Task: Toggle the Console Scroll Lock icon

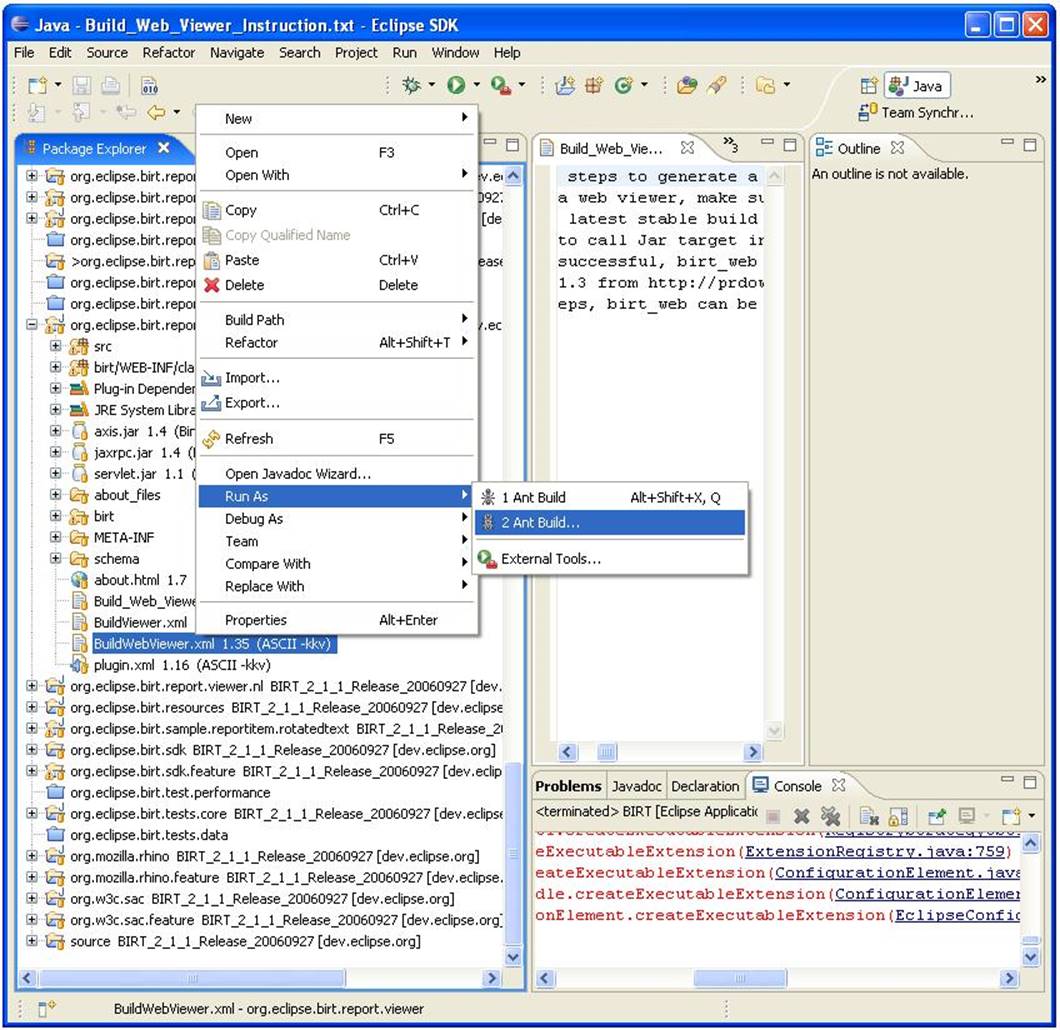Action: point(897,817)
